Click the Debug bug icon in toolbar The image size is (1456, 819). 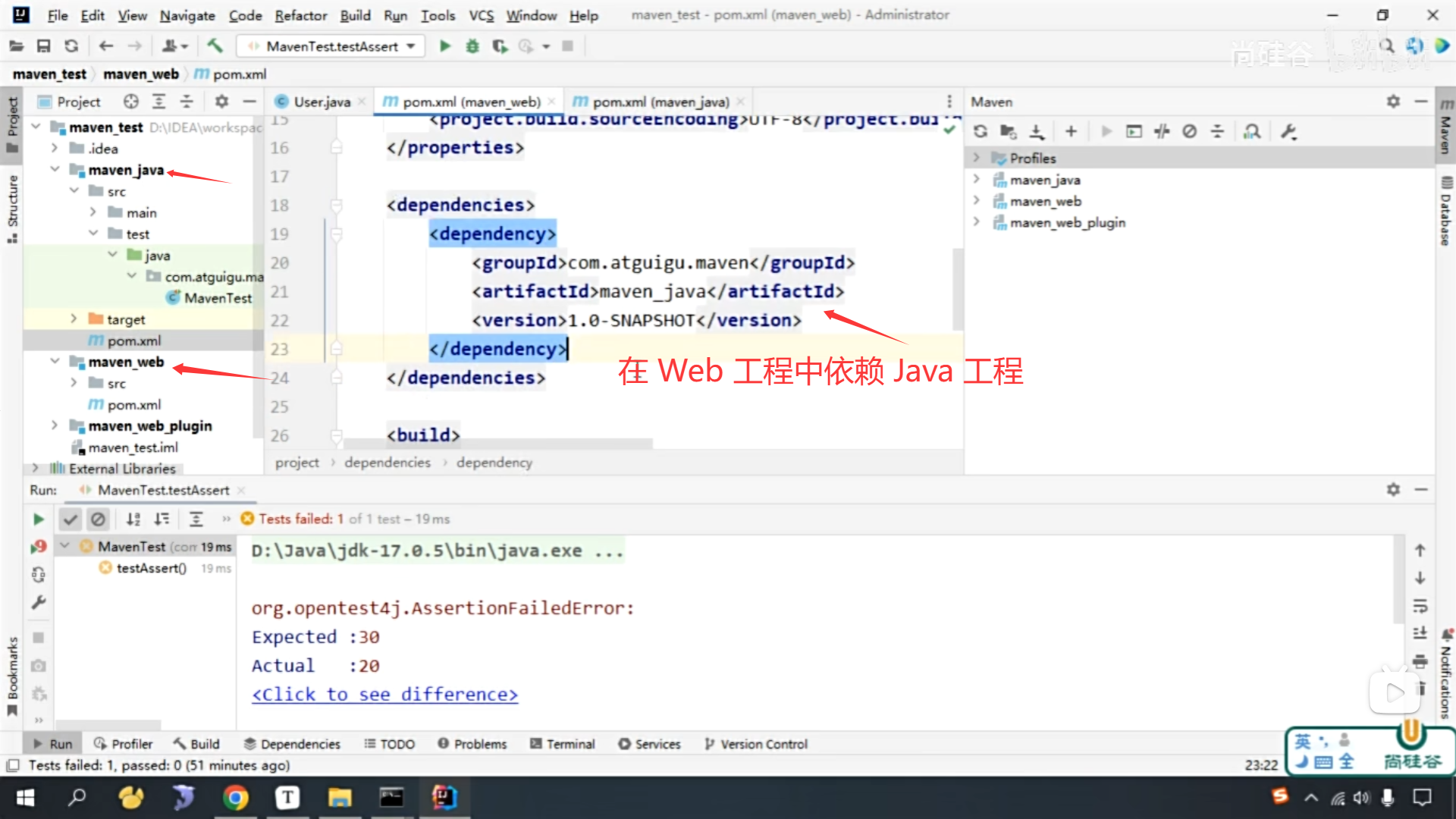click(x=472, y=46)
